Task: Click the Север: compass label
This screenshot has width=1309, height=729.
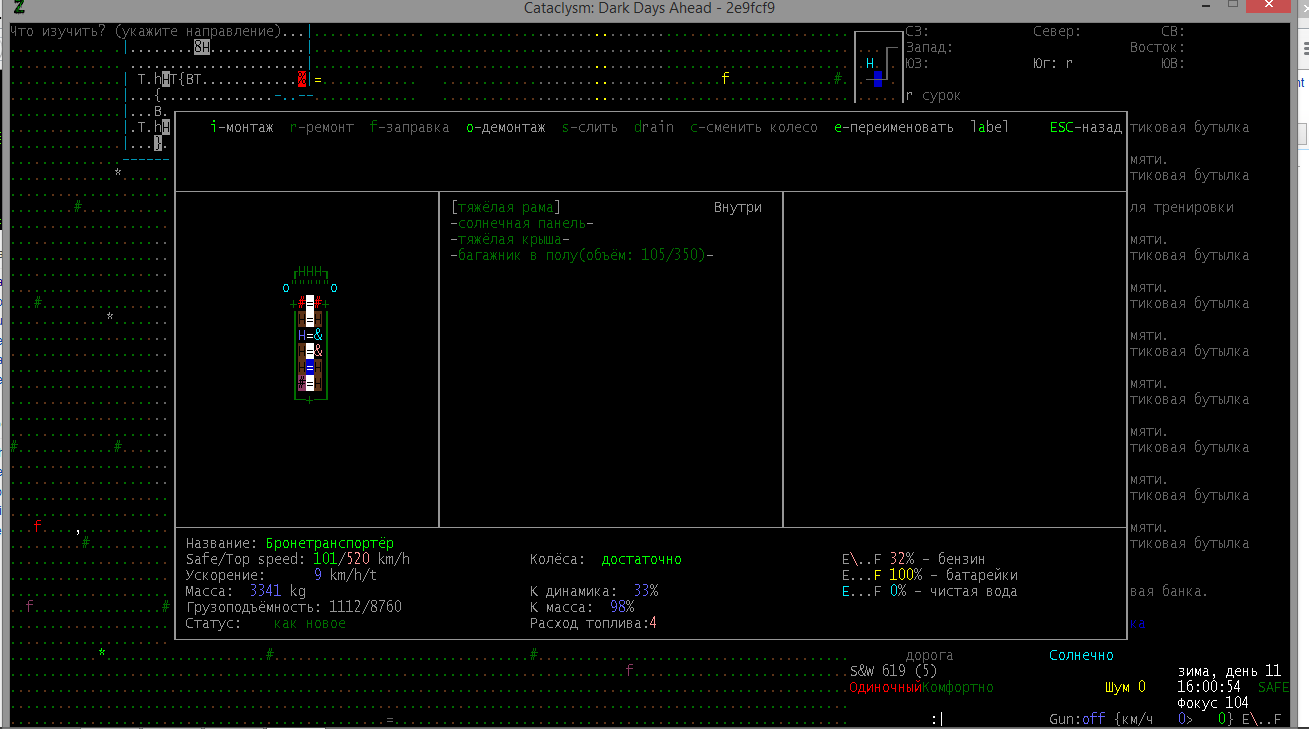Action: (x=1058, y=32)
